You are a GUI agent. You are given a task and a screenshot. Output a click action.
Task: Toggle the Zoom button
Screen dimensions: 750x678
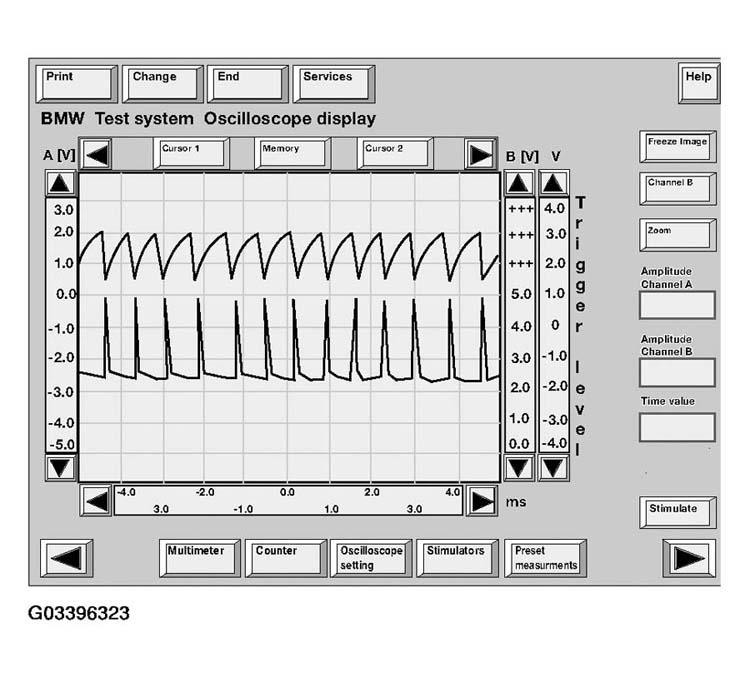point(677,235)
